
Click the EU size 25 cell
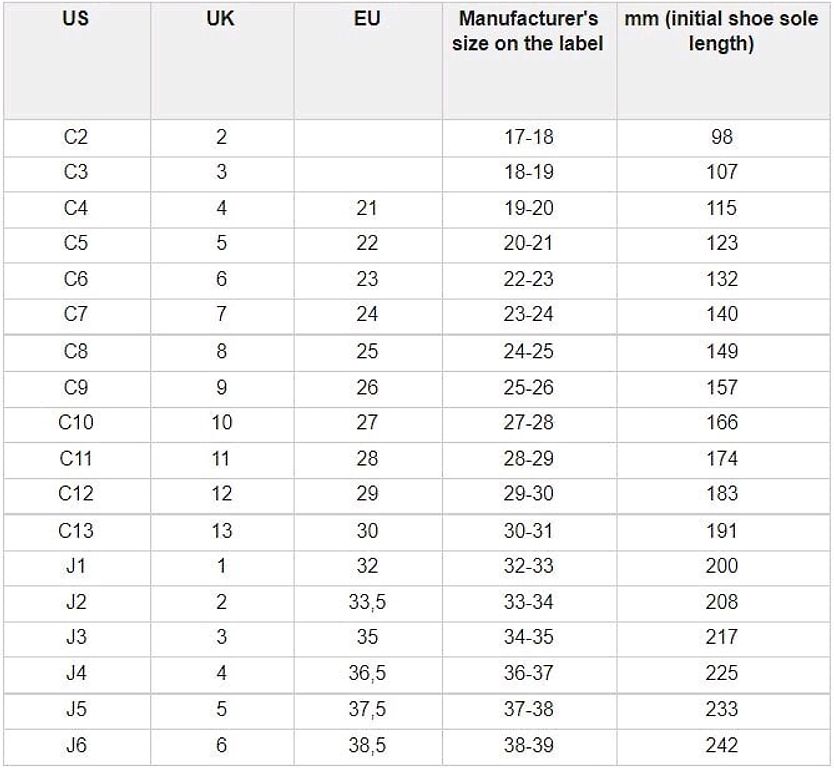(367, 351)
